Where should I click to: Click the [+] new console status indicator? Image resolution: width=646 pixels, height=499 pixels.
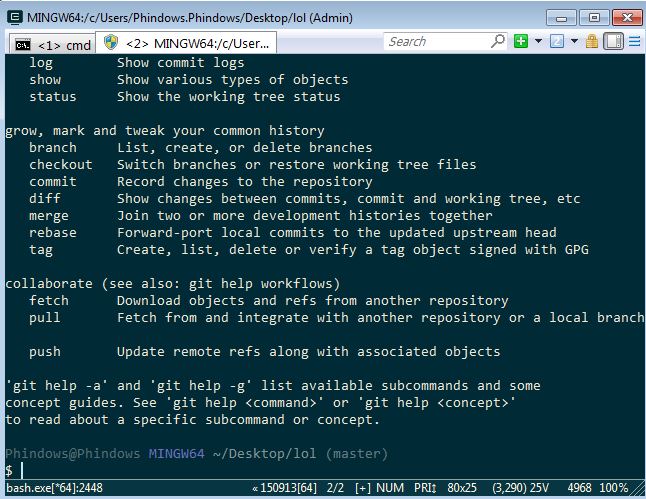pos(363,488)
